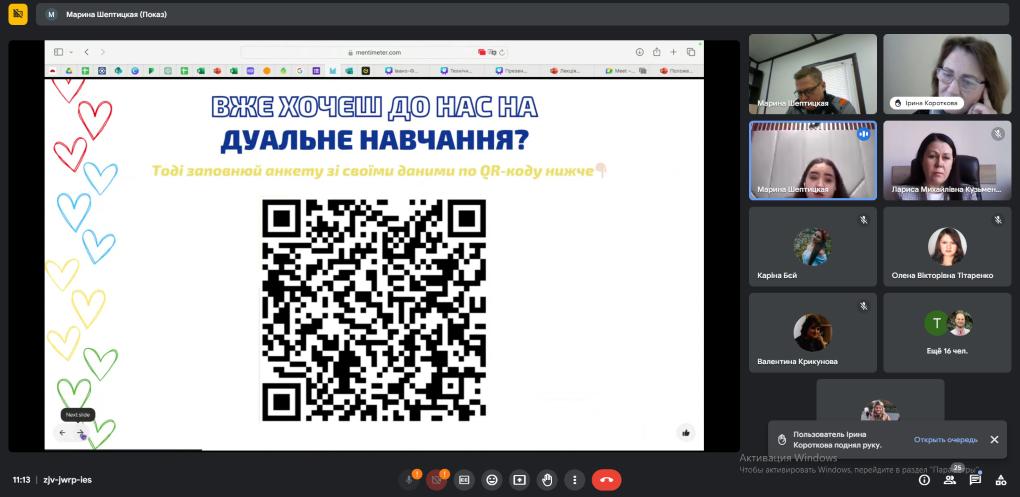1020x497 pixels.
Task: Click the "ДУАЛЬНЕ НАВЧАННЯ?" slide heading
Action: click(x=375, y=141)
